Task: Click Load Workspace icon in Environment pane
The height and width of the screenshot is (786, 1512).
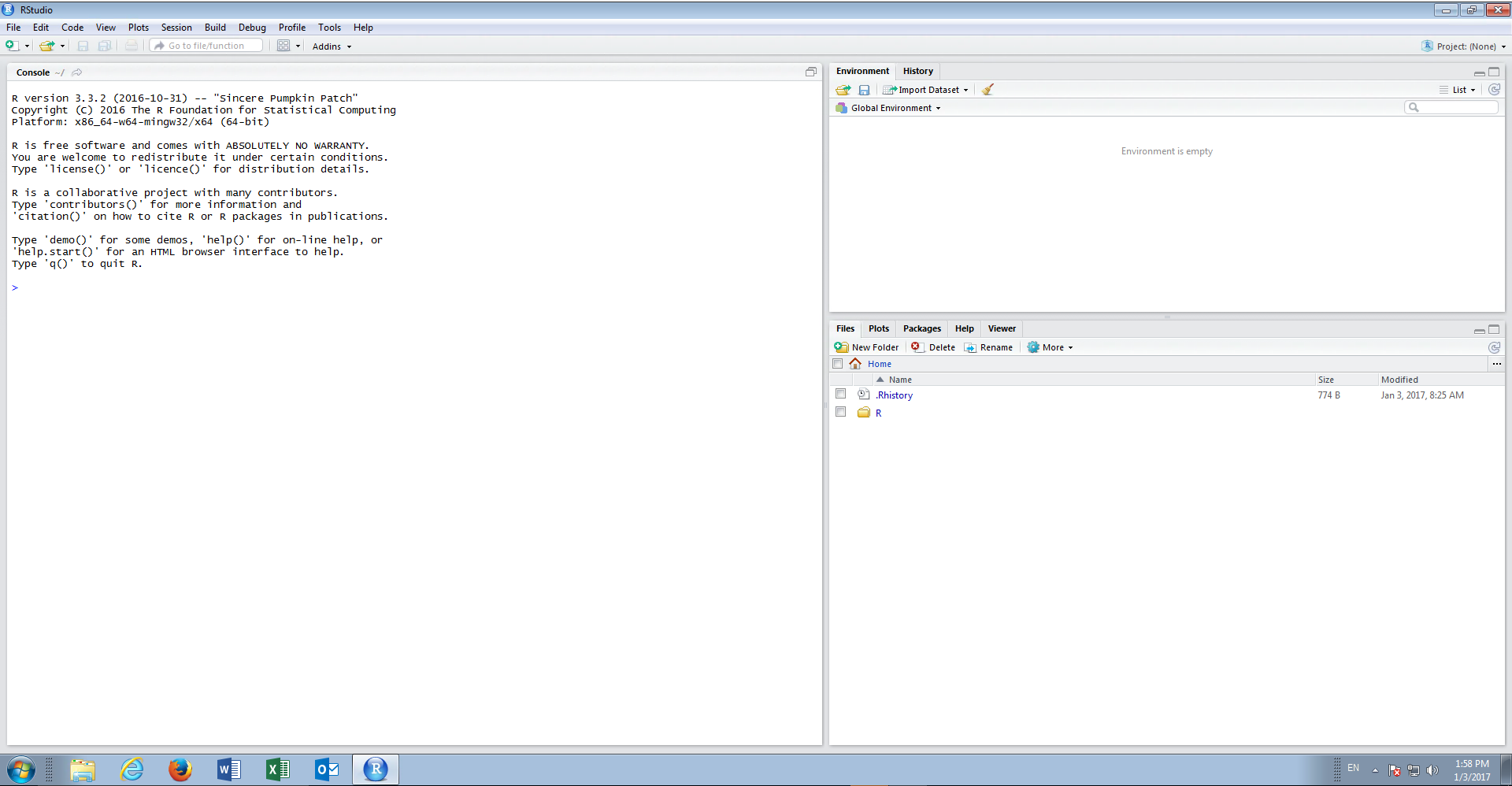Action: coord(843,90)
